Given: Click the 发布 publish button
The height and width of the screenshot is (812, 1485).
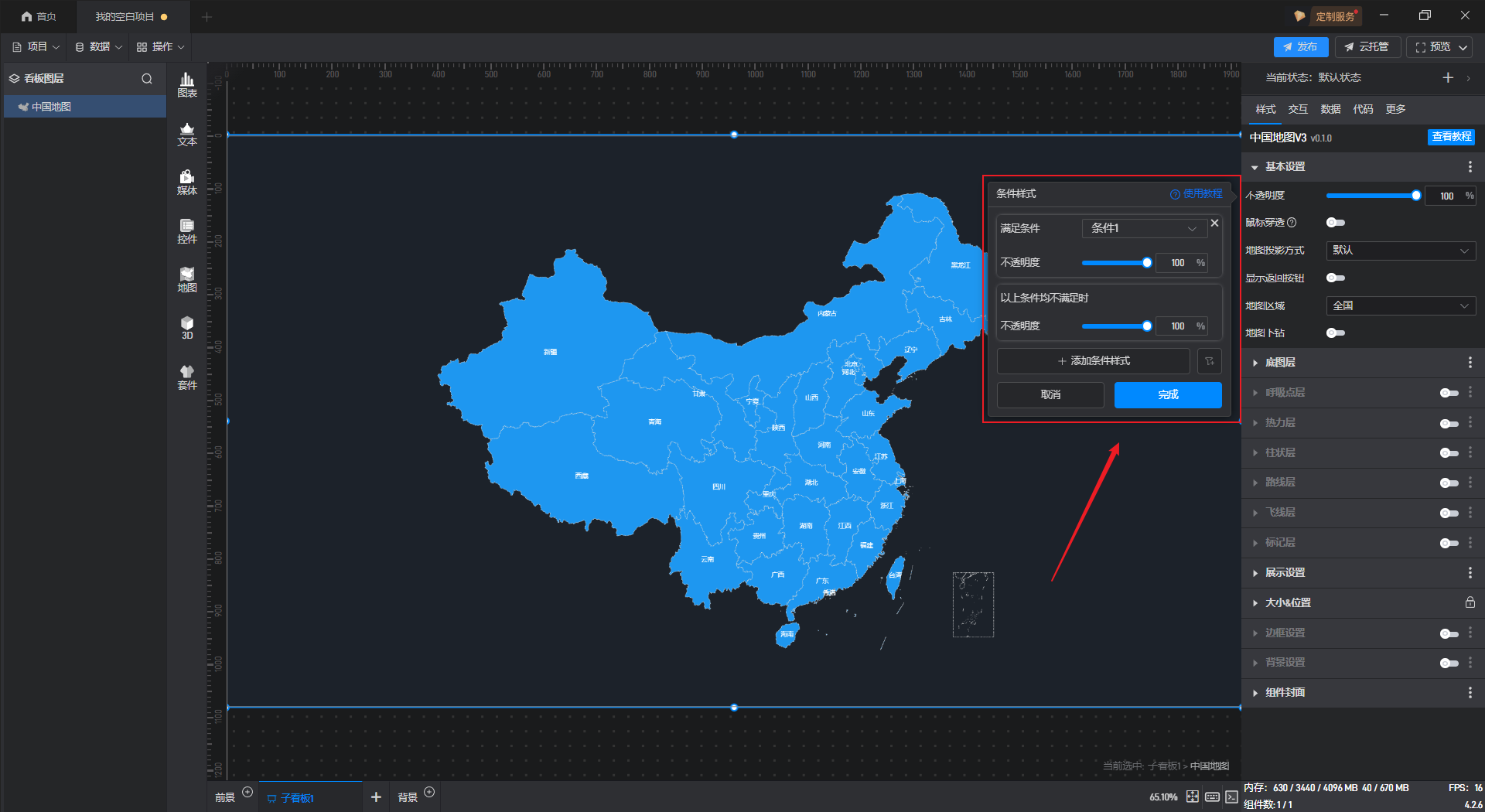Looking at the screenshot, I should pos(1301,47).
